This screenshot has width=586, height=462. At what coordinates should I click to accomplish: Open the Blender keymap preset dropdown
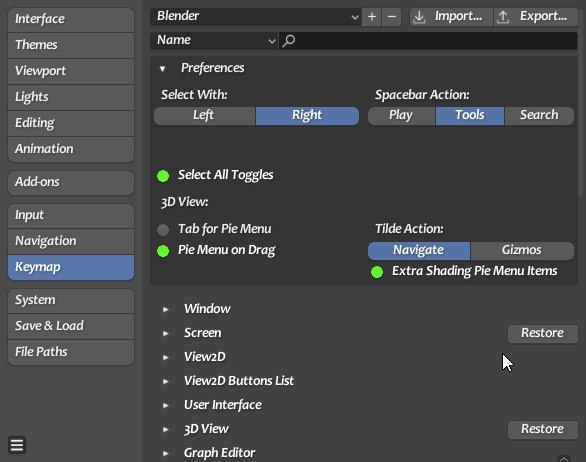(x=256, y=17)
